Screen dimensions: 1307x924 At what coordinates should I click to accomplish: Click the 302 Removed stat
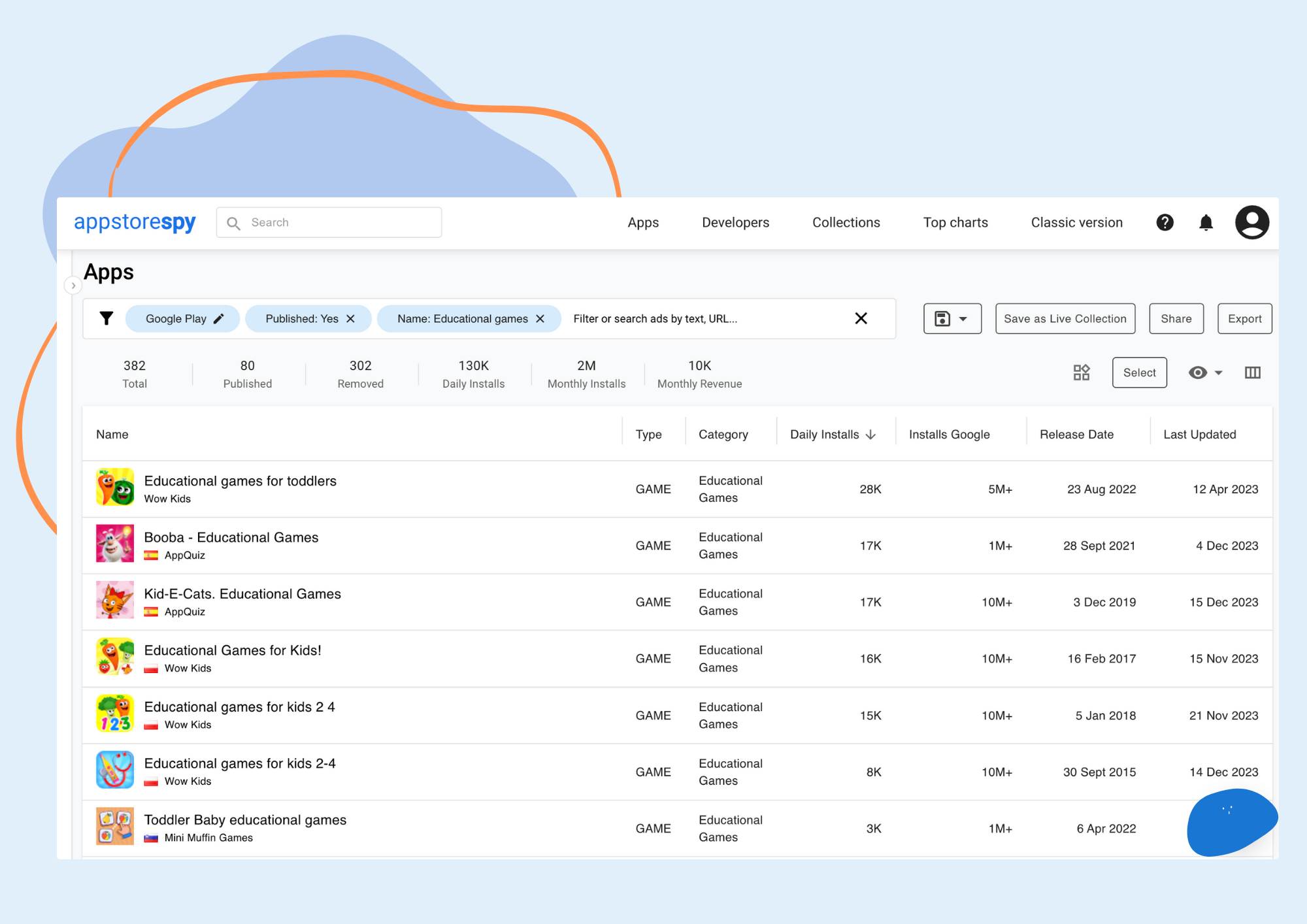[x=360, y=374]
